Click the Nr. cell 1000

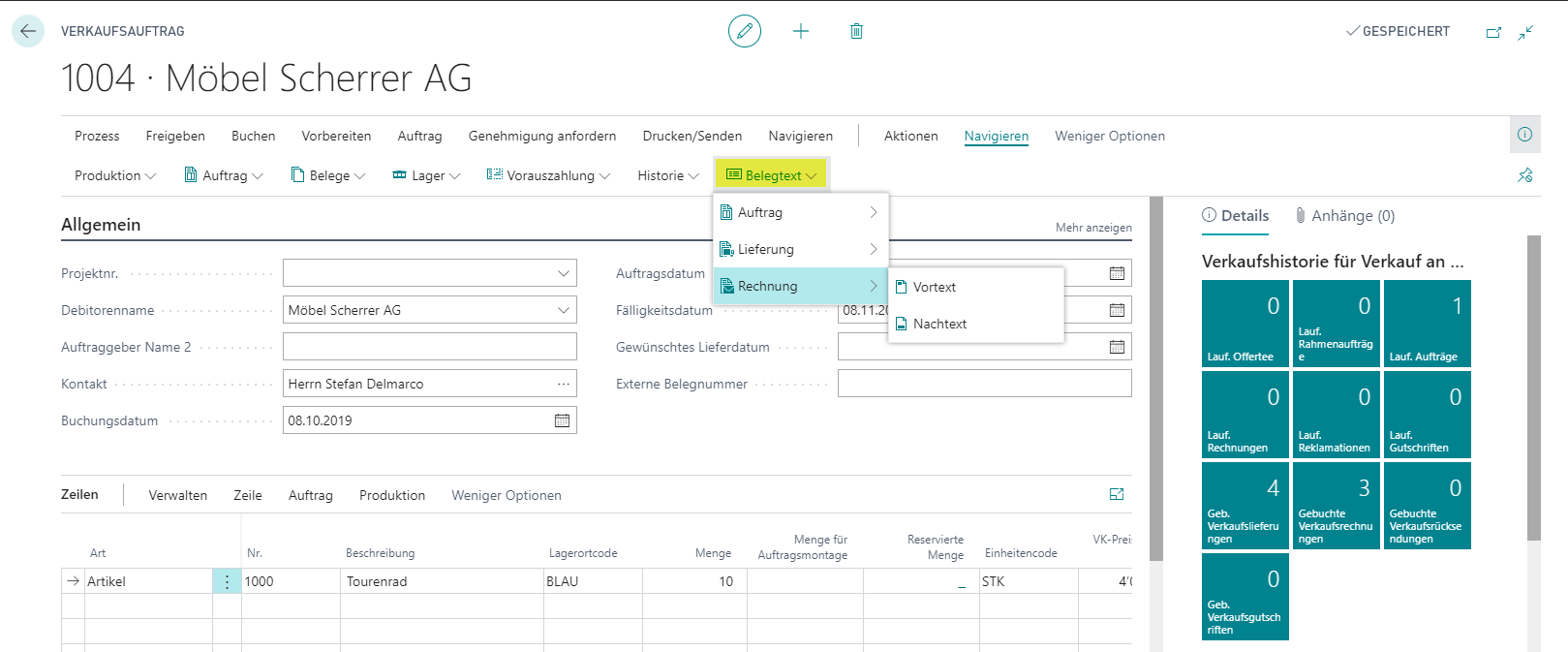(x=291, y=581)
